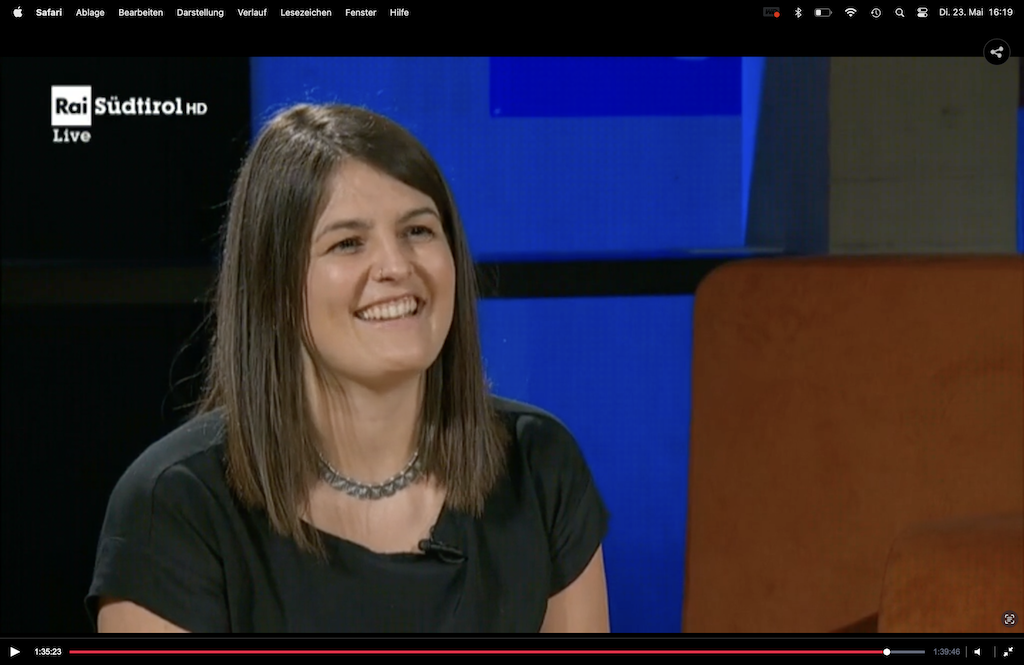Click the video progress slider handle
The image size is (1024, 665).
click(887, 651)
